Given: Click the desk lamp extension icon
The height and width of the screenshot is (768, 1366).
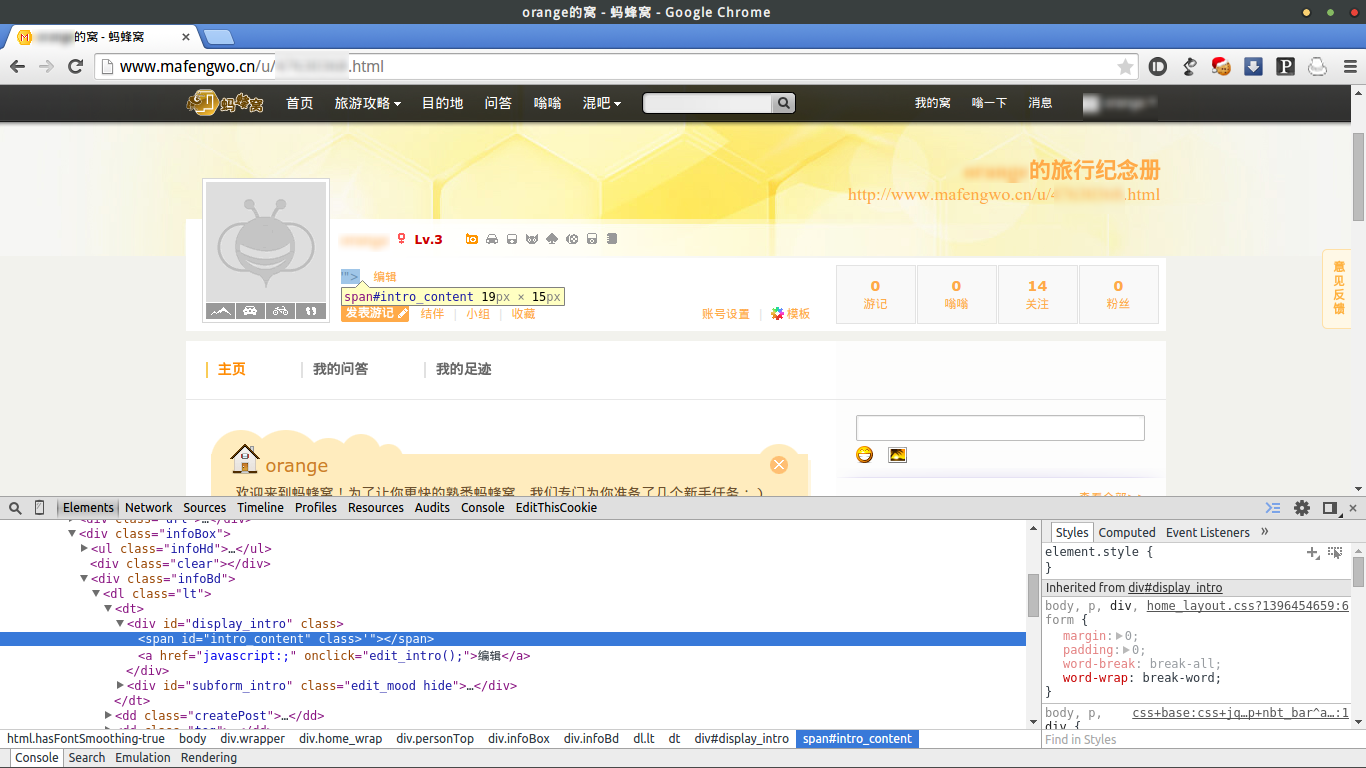Looking at the screenshot, I should click(1189, 67).
